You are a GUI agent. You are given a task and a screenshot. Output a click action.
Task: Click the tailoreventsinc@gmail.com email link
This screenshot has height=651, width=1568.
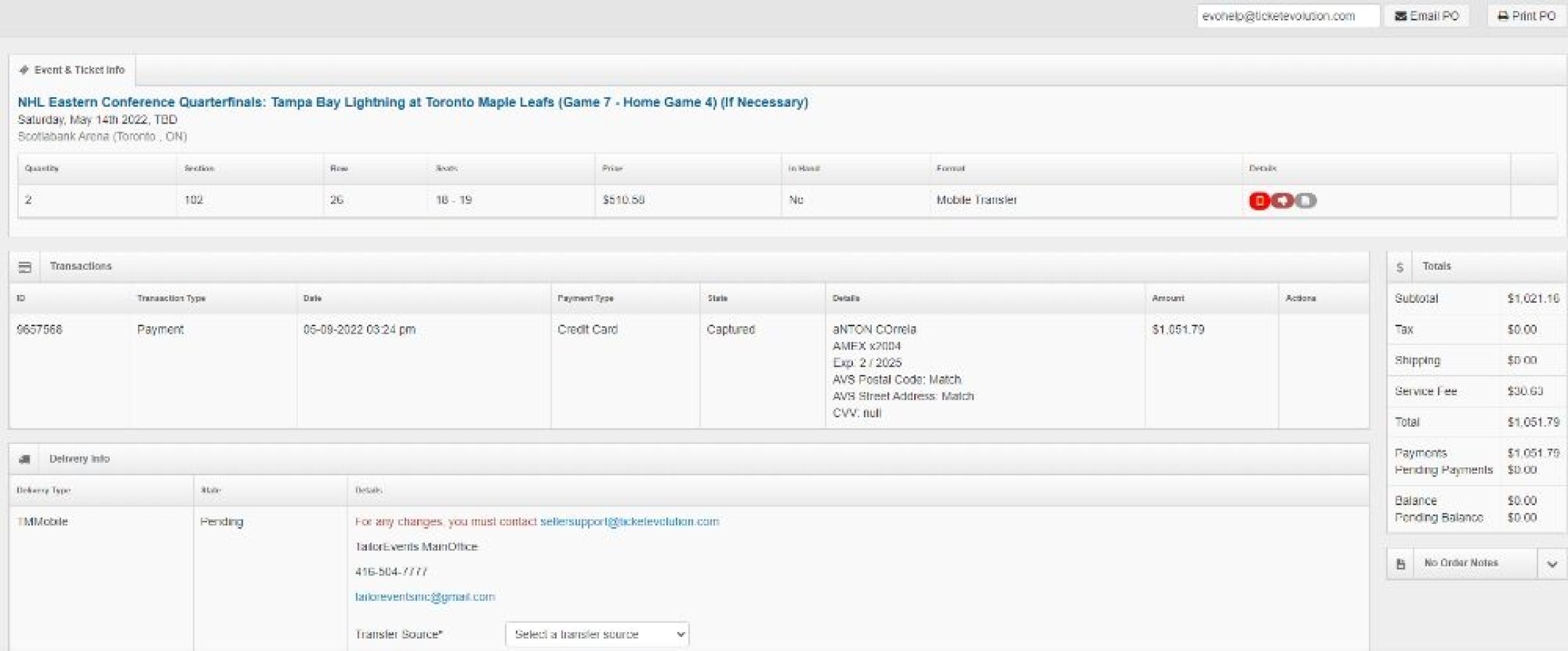click(x=425, y=597)
